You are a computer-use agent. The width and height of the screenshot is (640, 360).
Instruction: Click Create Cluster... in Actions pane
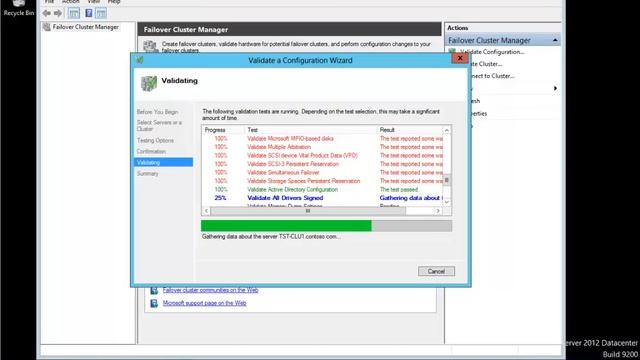click(x=487, y=64)
